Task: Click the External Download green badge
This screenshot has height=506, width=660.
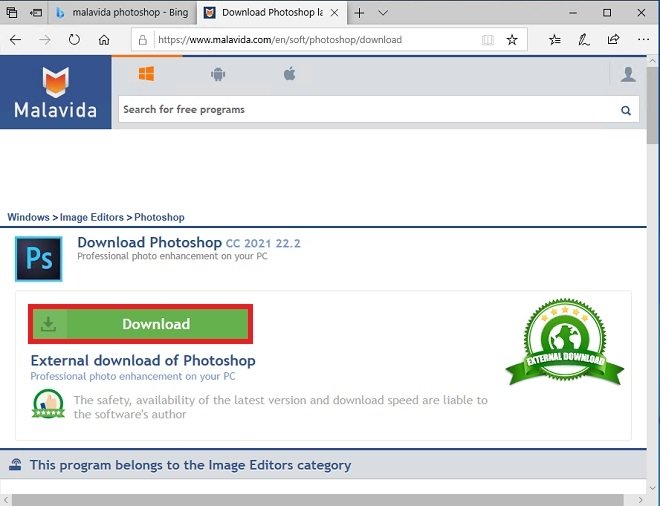Action: tap(564, 342)
